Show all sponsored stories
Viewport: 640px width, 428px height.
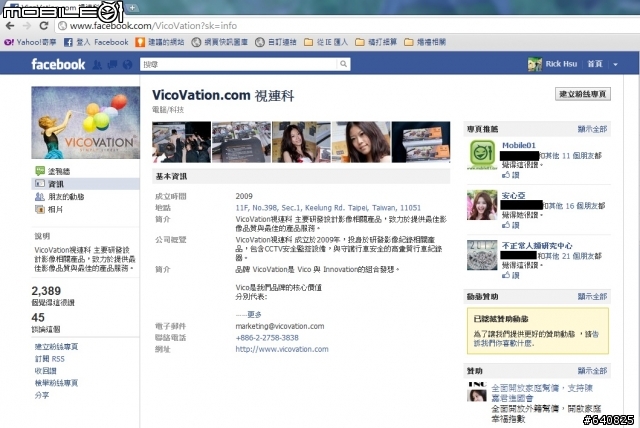(592, 297)
